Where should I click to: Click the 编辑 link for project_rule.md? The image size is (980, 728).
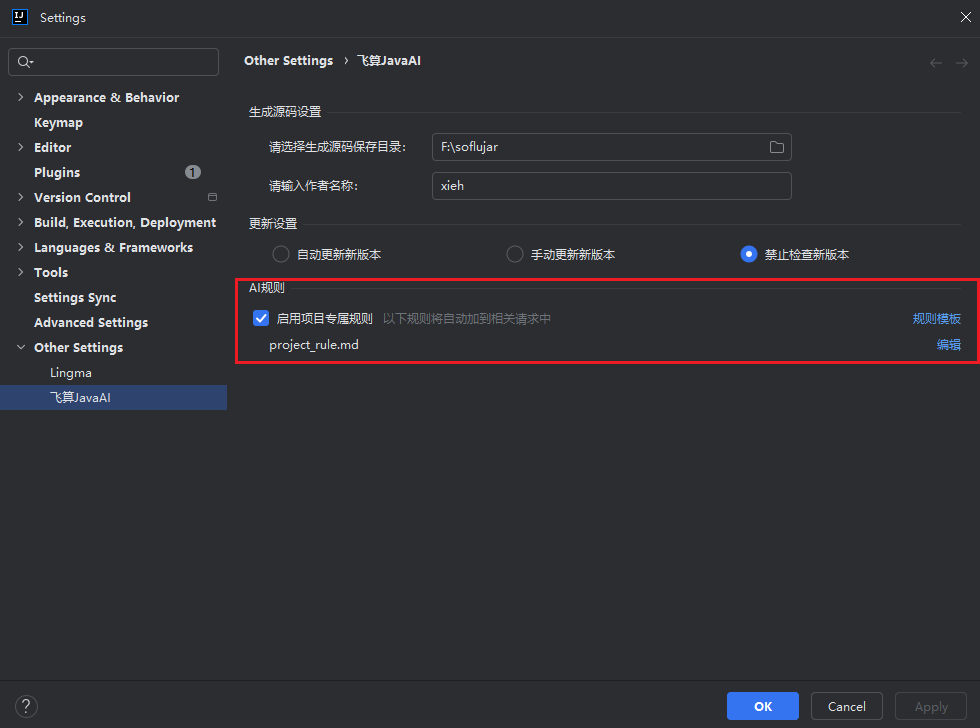click(948, 345)
